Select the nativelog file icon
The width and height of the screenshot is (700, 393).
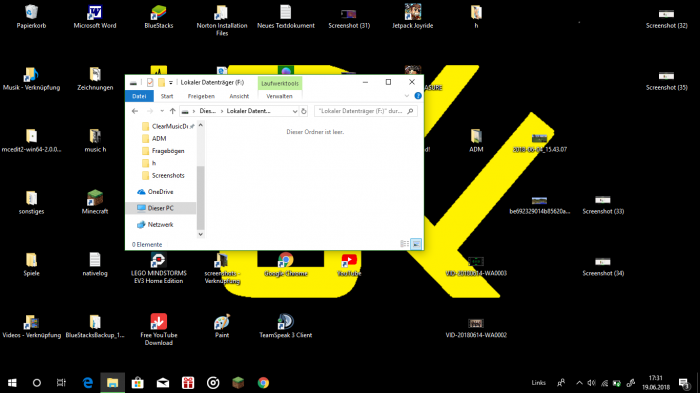pyautogui.click(x=95, y=264)
